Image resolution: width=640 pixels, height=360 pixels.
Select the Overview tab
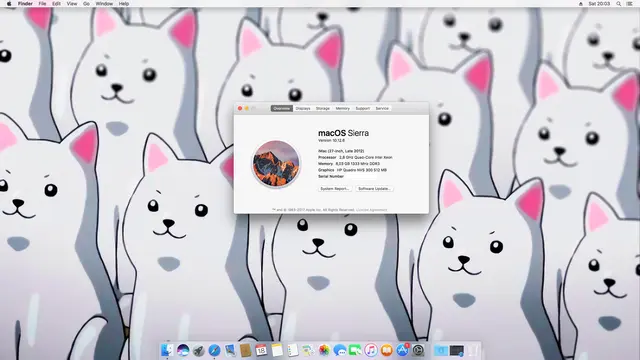282,109
